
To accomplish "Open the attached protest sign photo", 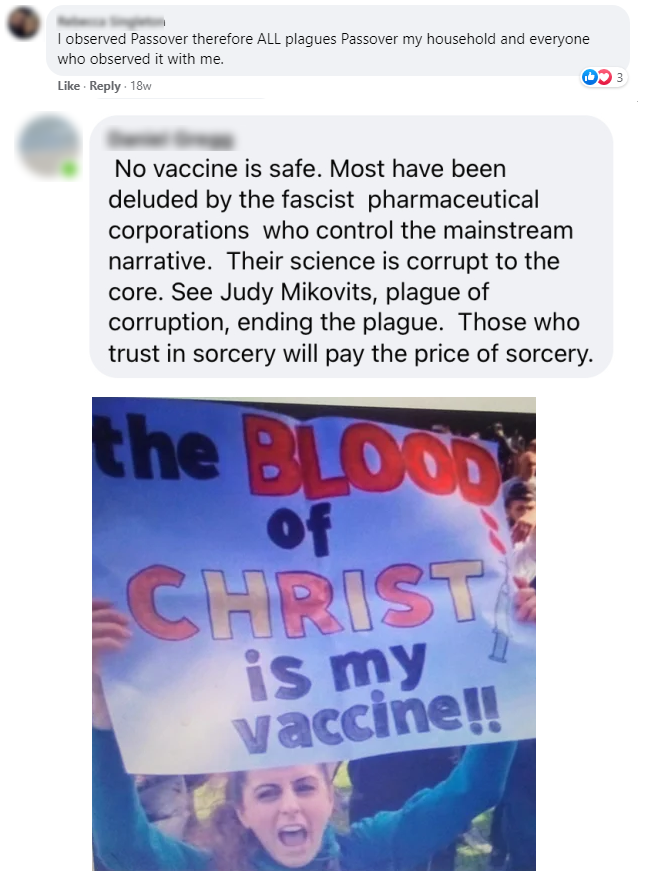I will [314, 634].
